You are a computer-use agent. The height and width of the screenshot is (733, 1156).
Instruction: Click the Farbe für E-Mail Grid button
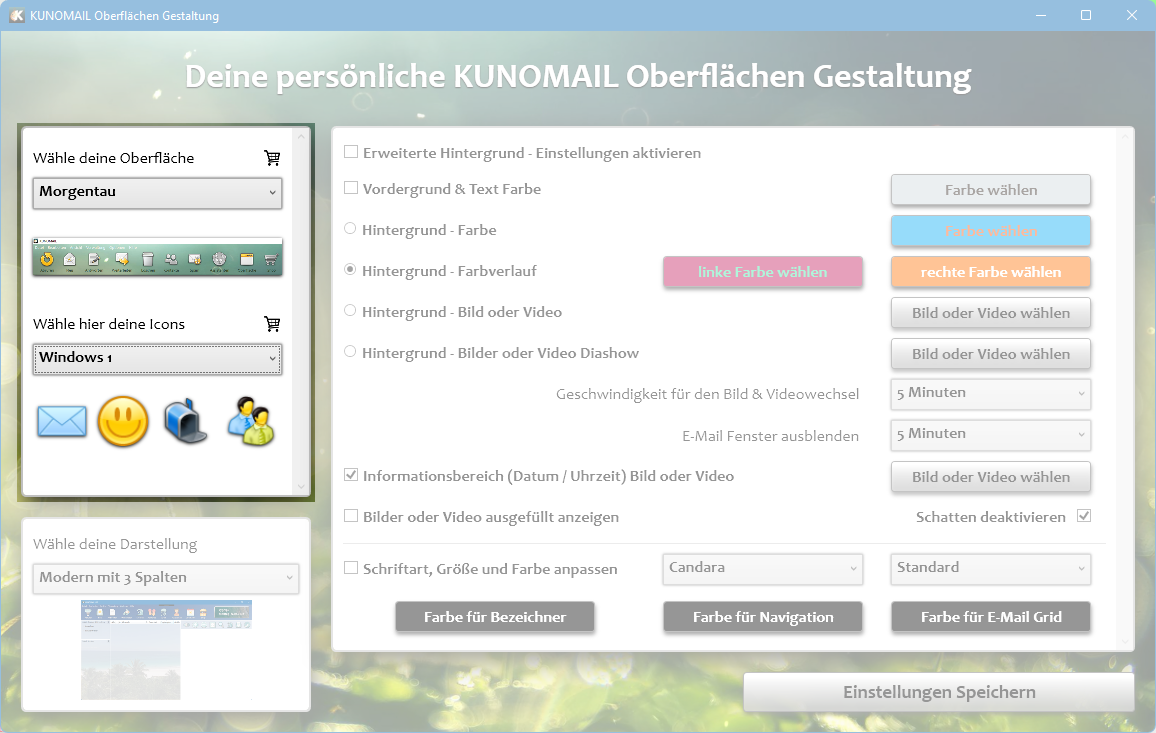tap(991, 617)
